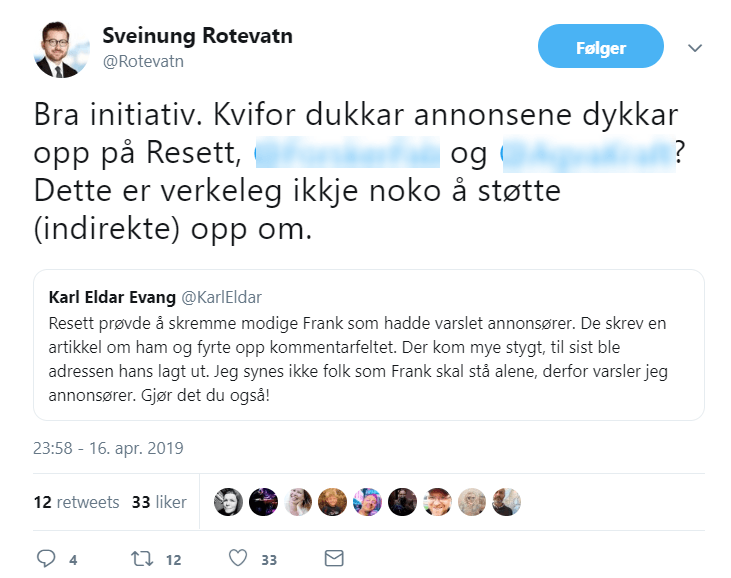Show the 12 retweets list
The height and width of the screenshot is (578, 731).
[76, 502]
